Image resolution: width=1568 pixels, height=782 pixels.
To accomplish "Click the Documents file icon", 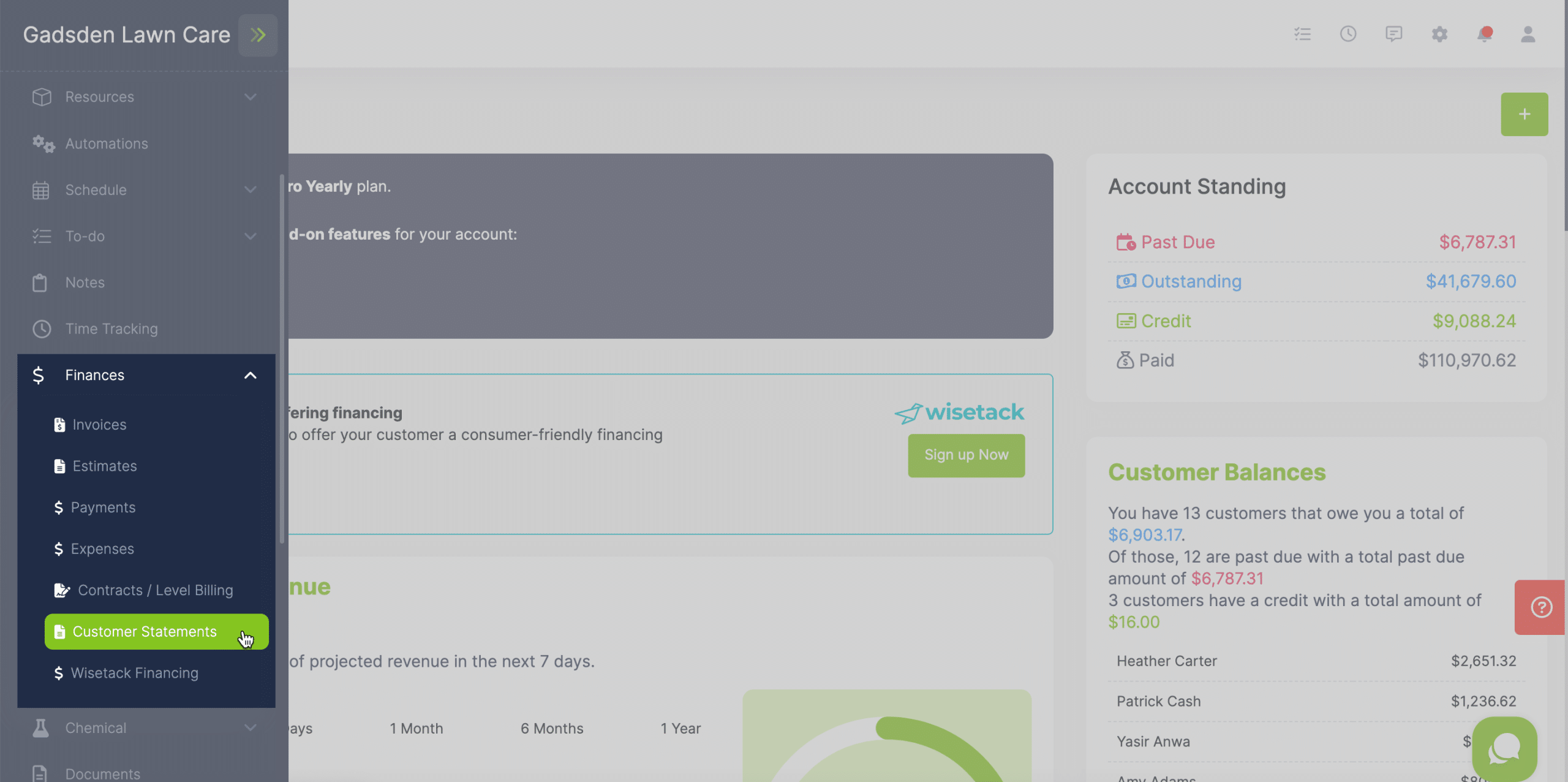I will click(x=40, y=773).
